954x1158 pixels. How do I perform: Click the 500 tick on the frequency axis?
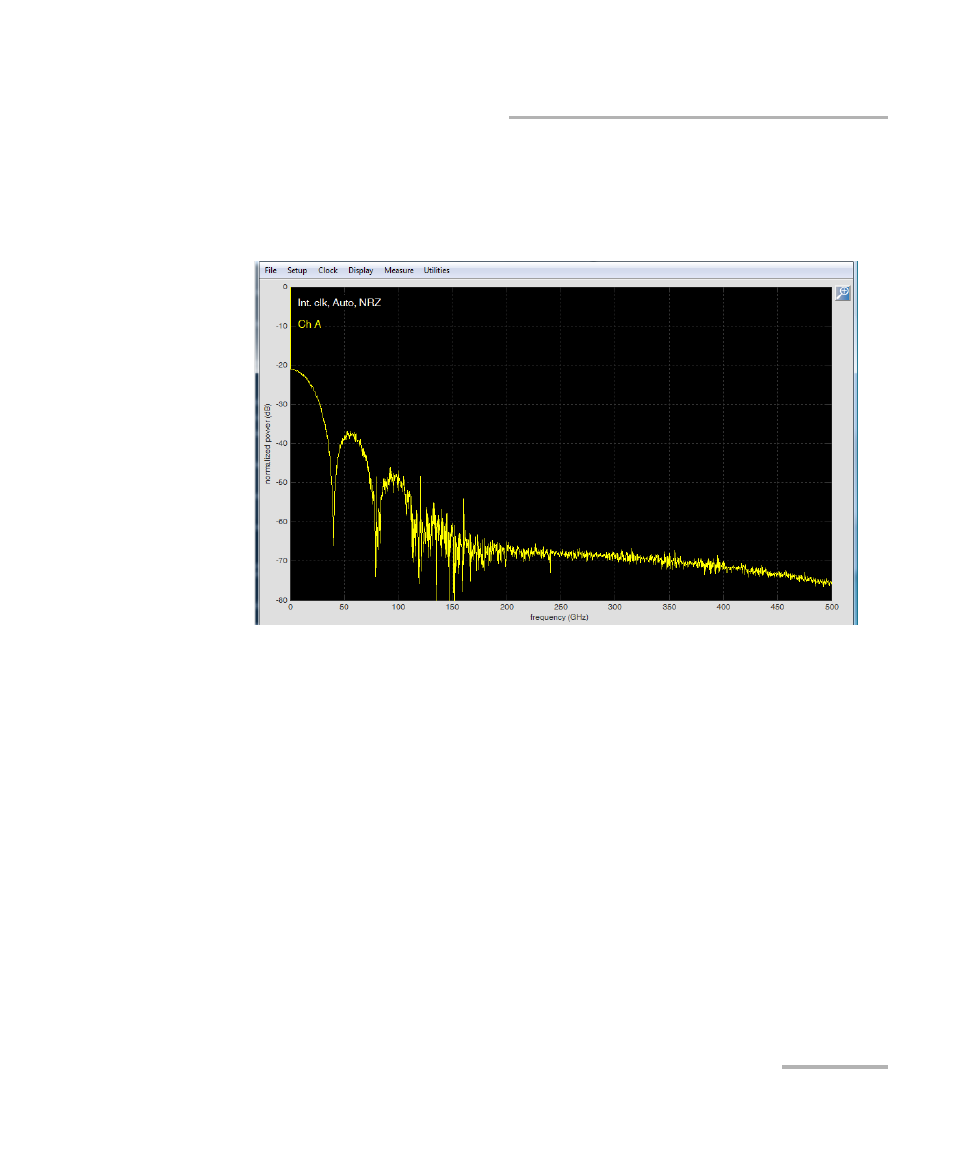(831, 607)
